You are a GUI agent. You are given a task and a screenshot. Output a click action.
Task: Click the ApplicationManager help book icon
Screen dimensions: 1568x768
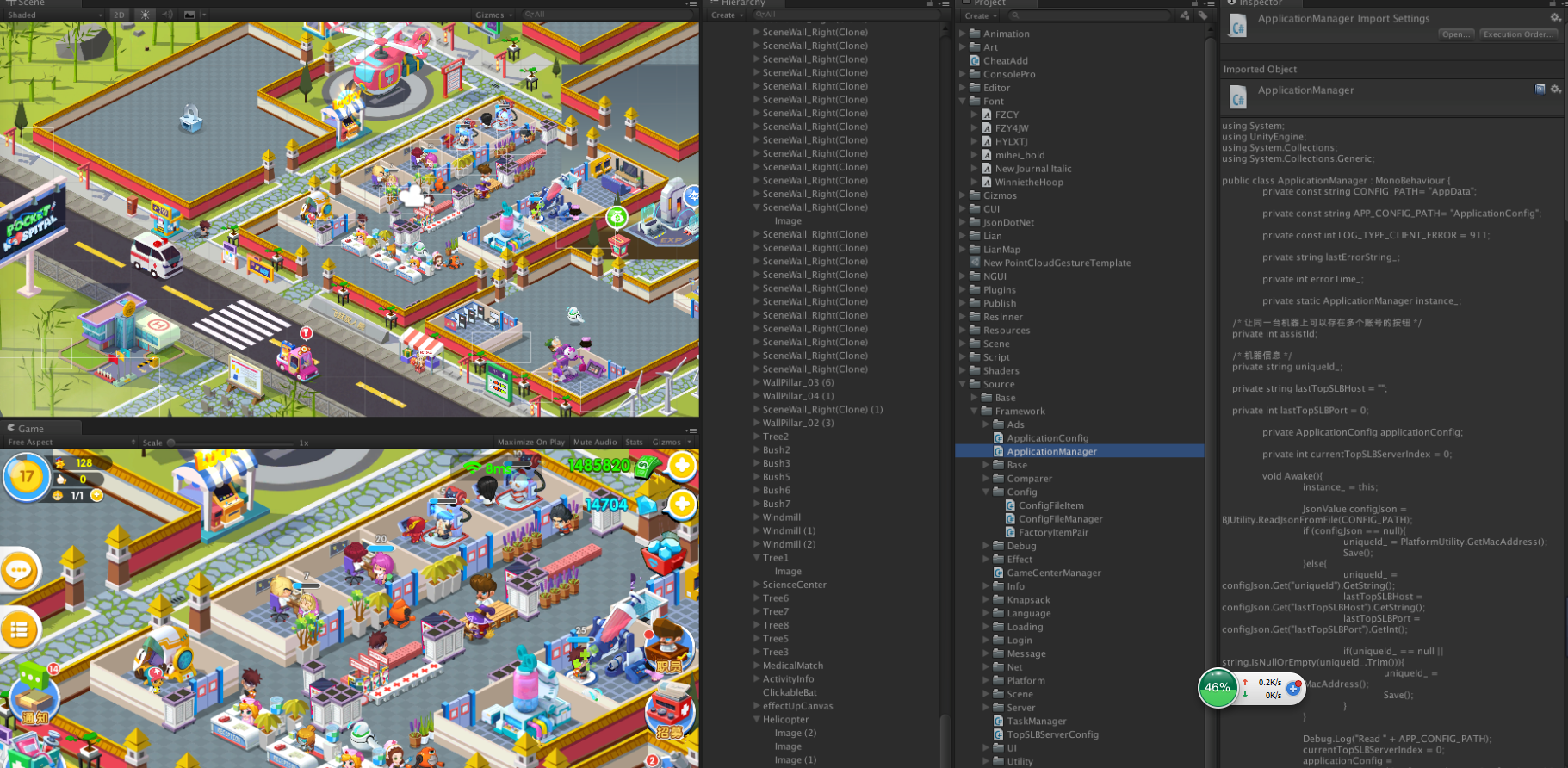[x=1540, y=89]
